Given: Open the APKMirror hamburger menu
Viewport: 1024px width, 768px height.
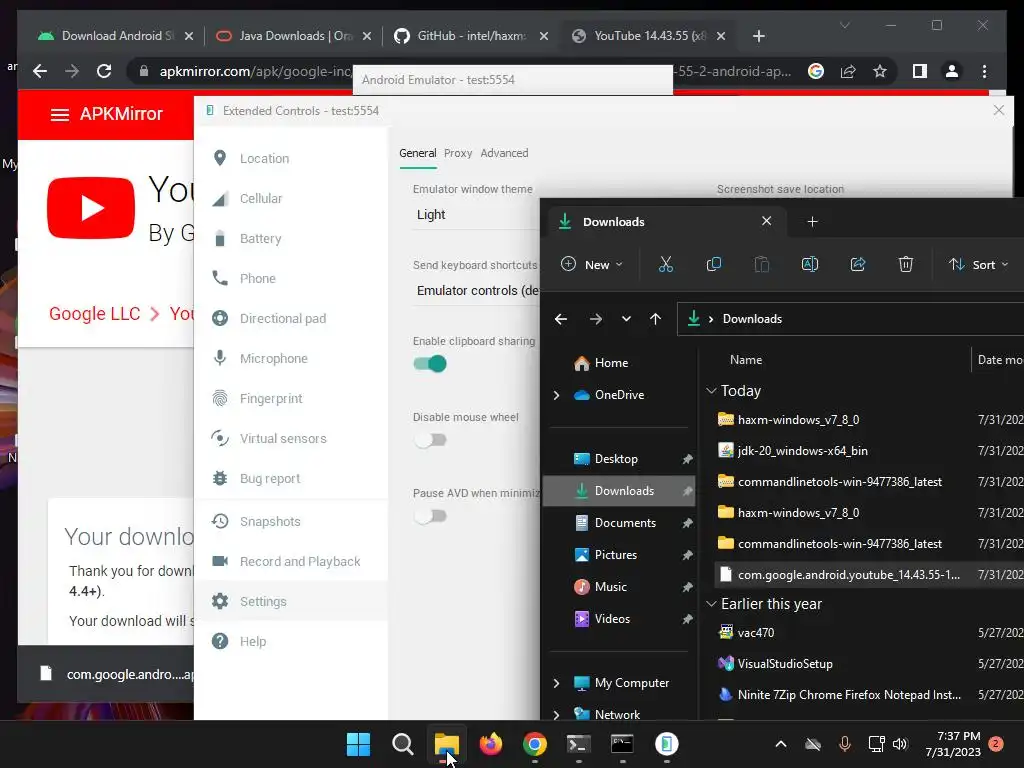Looking at the screenshot, I should [59, 115].
